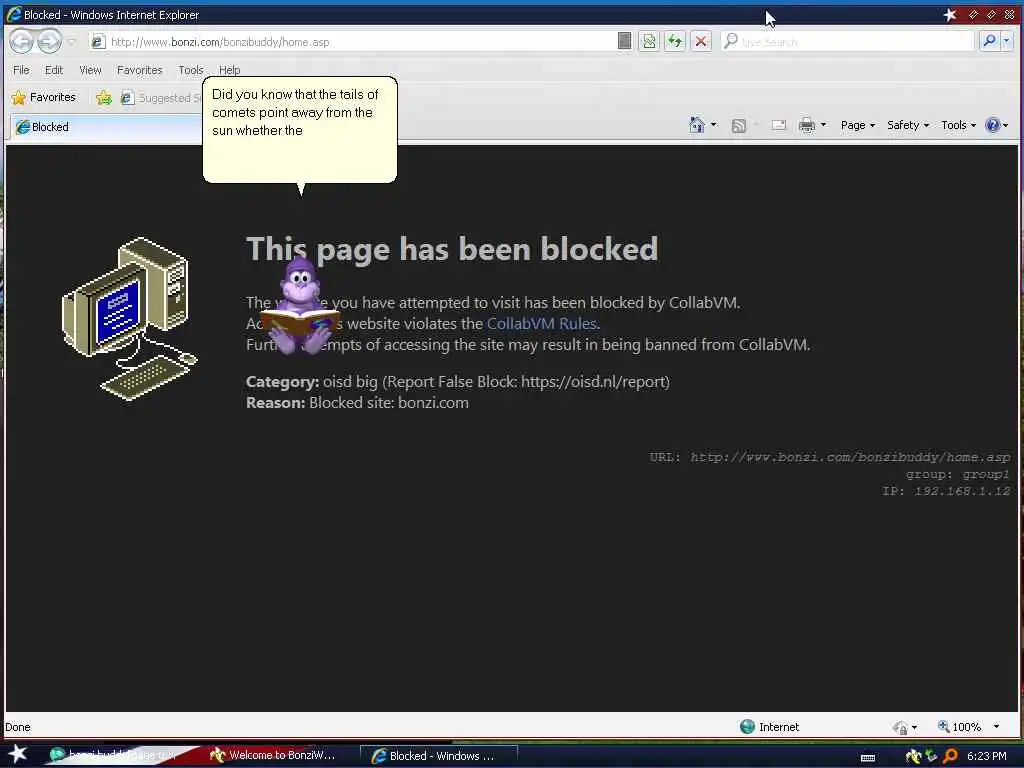
Task: Click the search magnifier button
Action: 989,41
